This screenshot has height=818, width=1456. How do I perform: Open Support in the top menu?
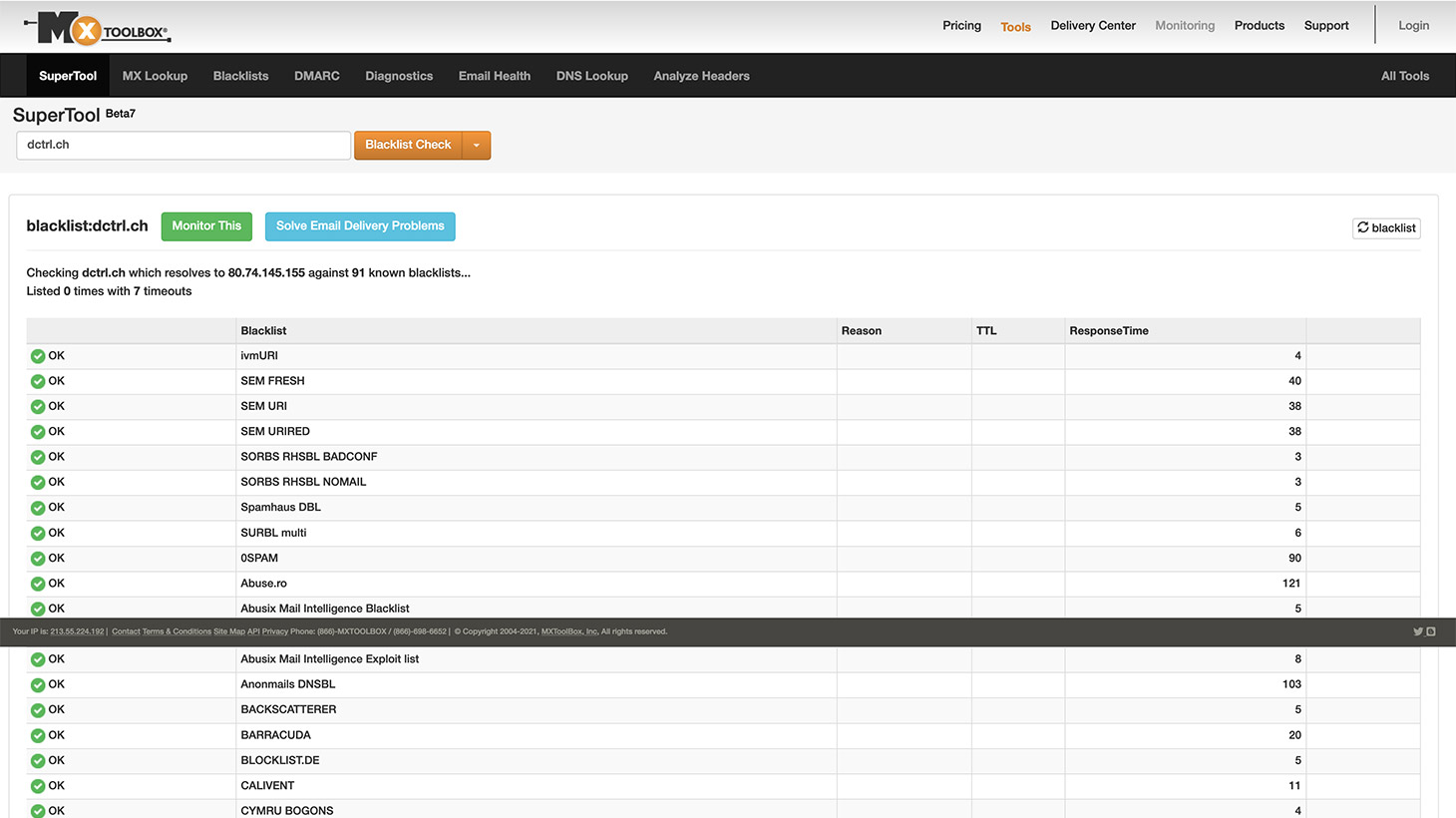[x=1326, y=26]
